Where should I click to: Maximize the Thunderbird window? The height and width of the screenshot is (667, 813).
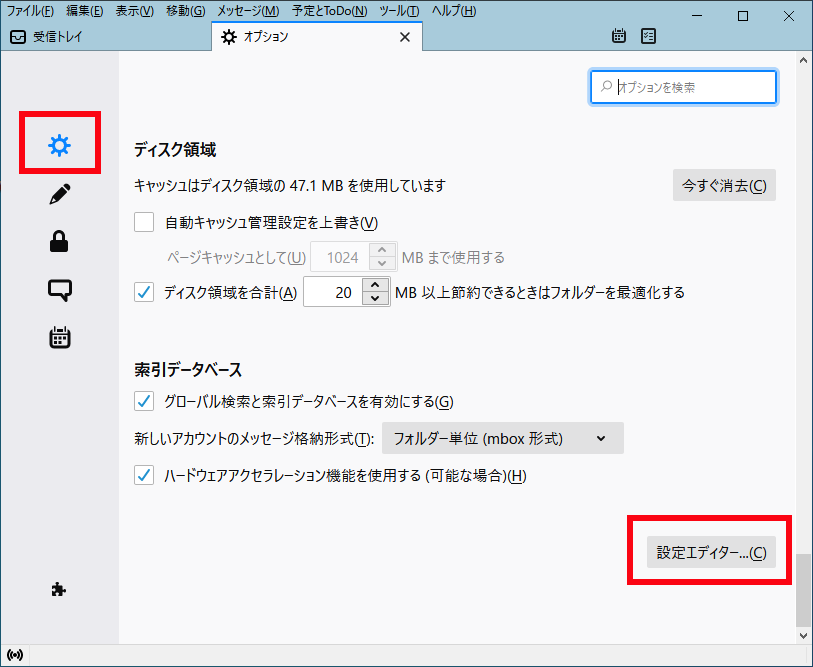click(742, 16)
